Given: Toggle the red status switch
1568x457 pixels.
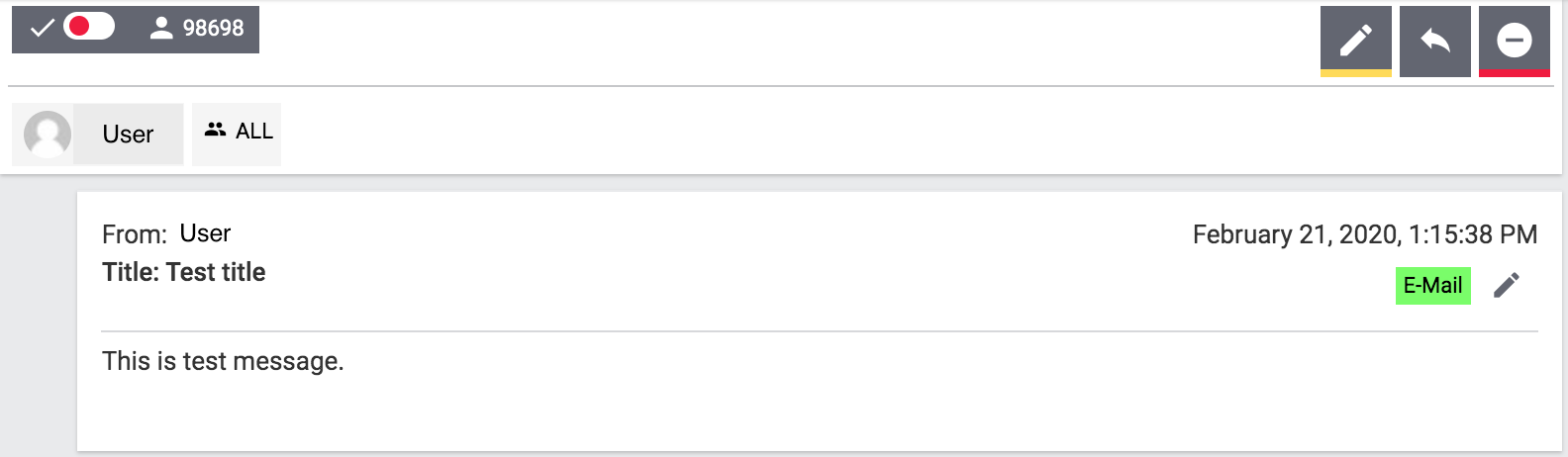Looking at the screenshot, I should (89, 27).
